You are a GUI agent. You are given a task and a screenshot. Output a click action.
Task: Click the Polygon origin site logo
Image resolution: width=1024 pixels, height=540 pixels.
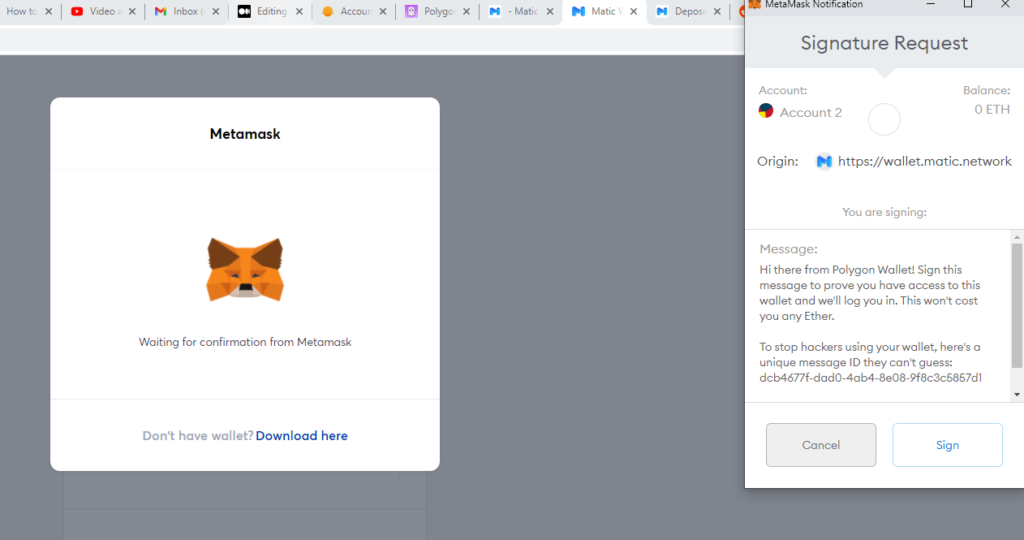(824, 161)
